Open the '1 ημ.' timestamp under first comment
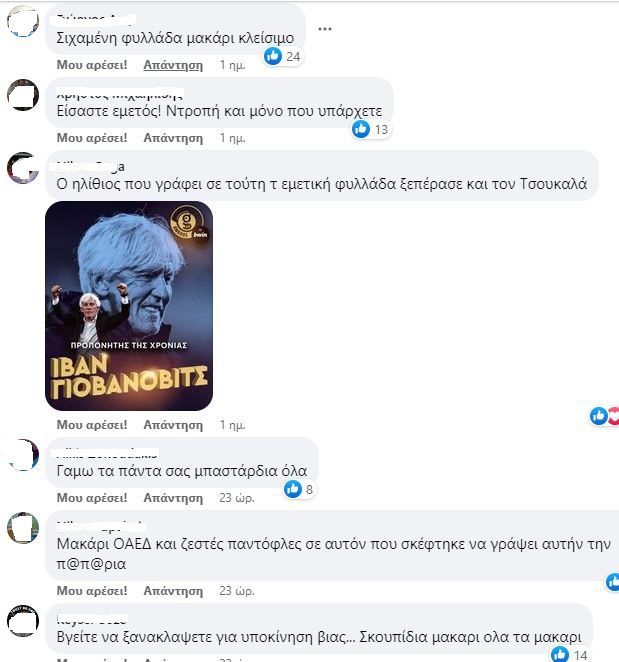 pos(232,65)
